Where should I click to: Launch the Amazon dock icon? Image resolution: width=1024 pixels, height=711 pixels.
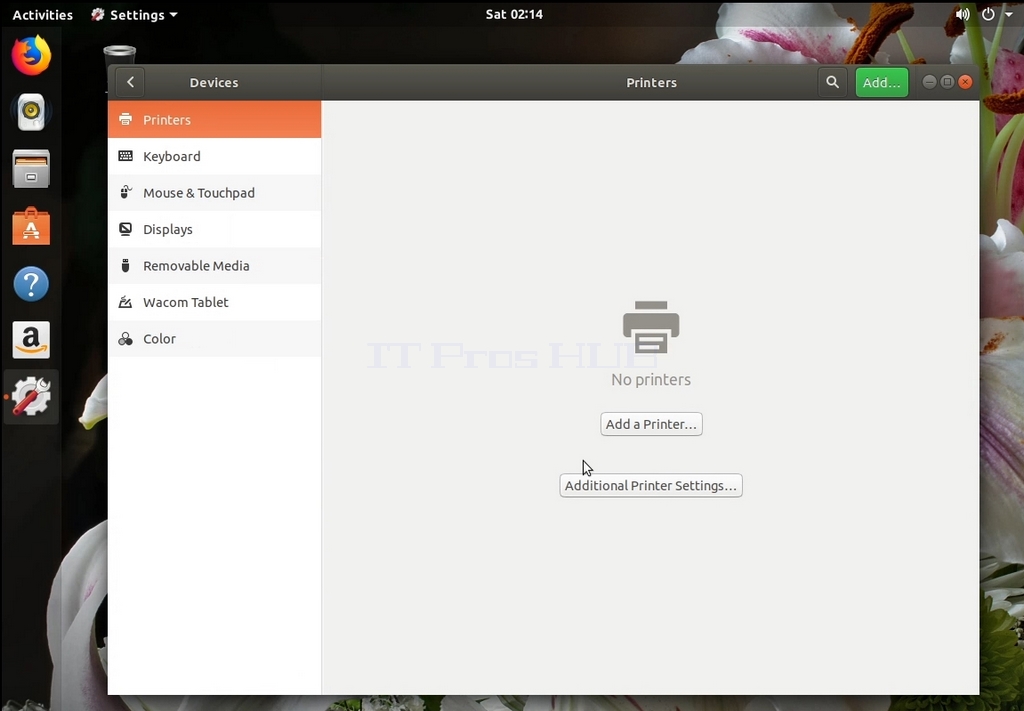click(x=31, y=340)
